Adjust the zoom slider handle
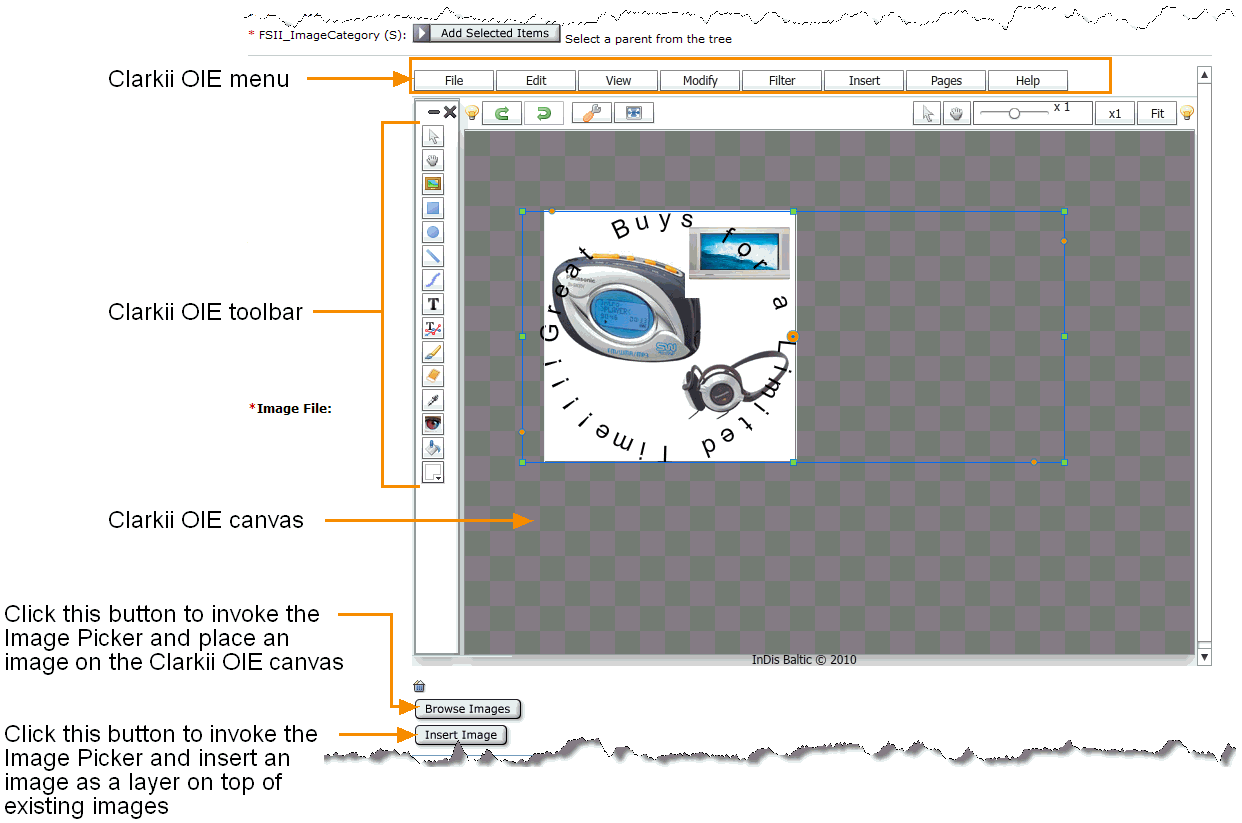The image size is (1242, 823). click(1014, 114)
